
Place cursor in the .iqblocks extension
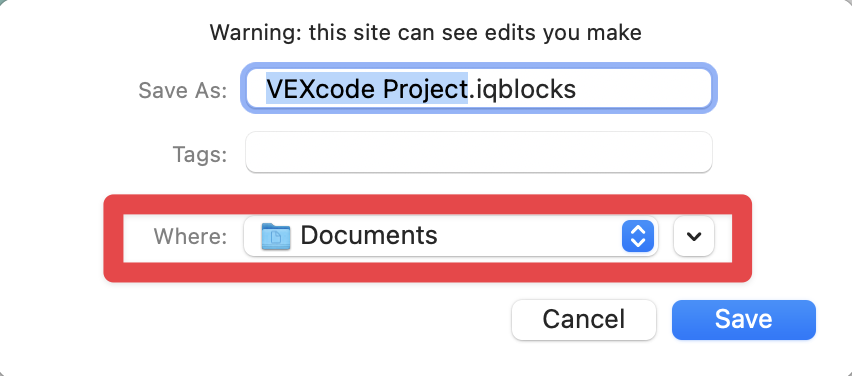[522, 89]
